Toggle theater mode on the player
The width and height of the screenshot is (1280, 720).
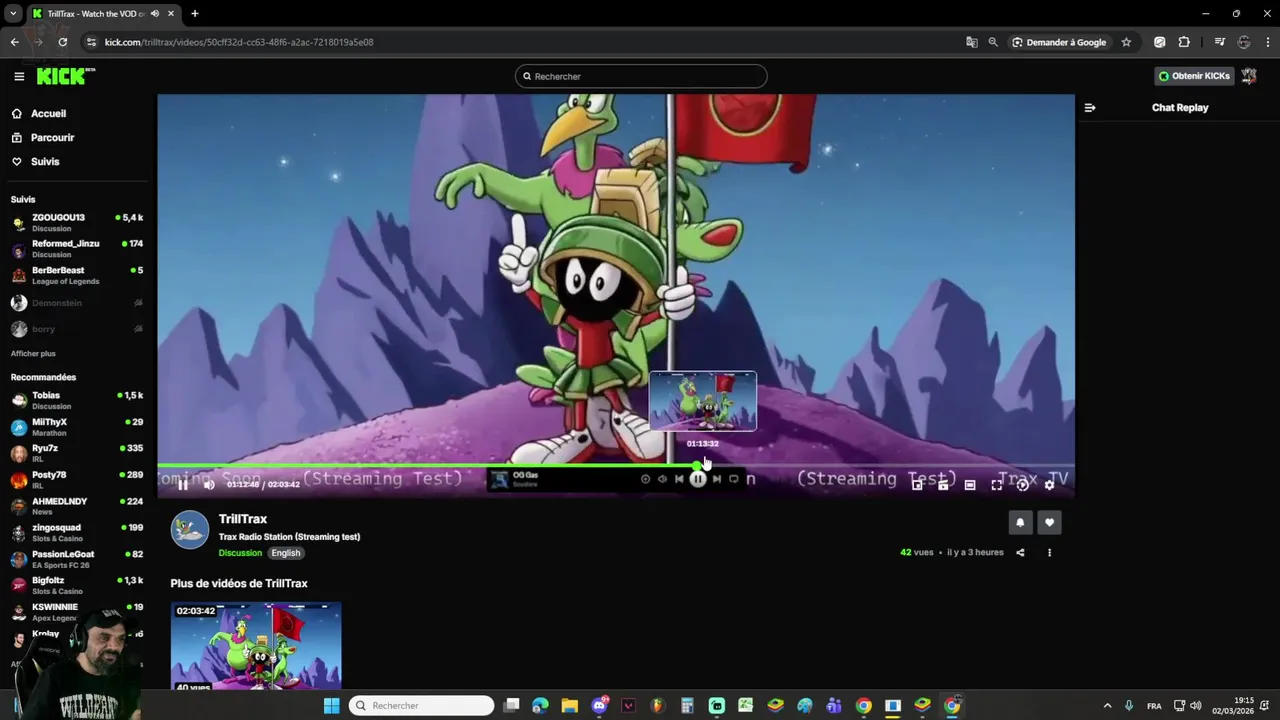(970, 485)
